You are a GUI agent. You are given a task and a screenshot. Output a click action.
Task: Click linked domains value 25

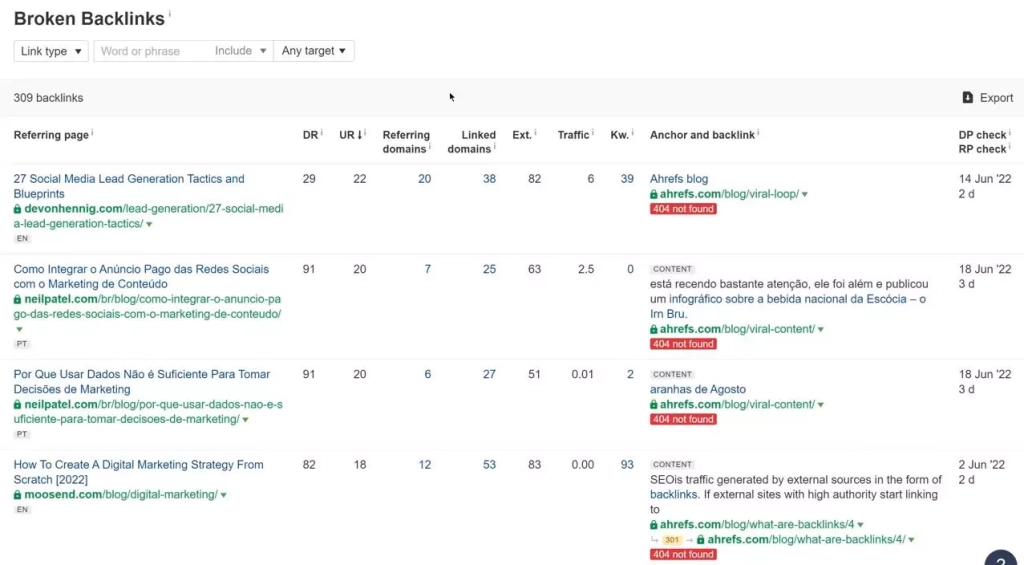pyautogui.click(x=489, y=269)
